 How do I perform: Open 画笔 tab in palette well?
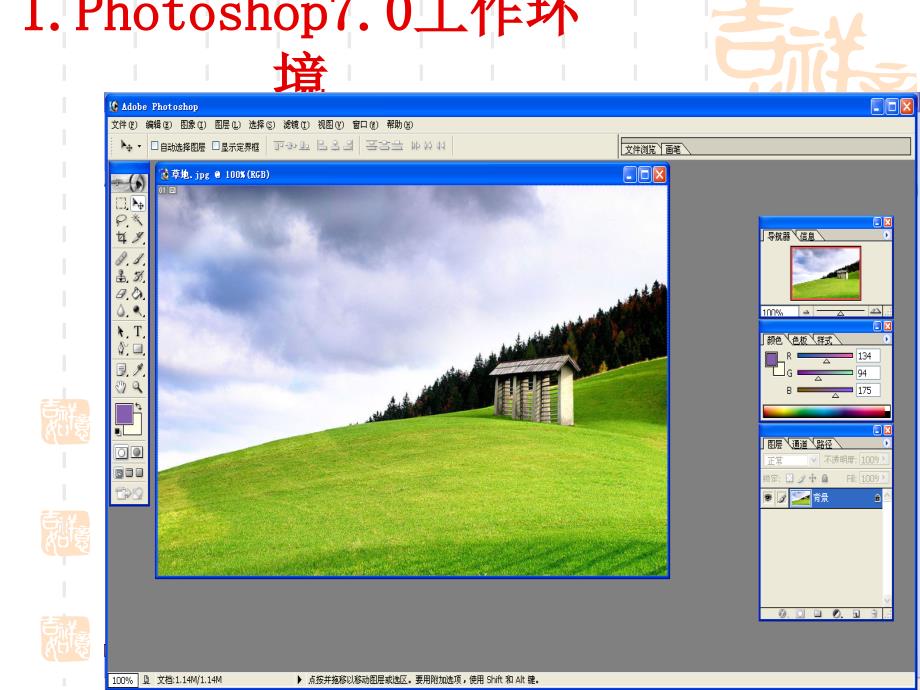coord(674,150)
